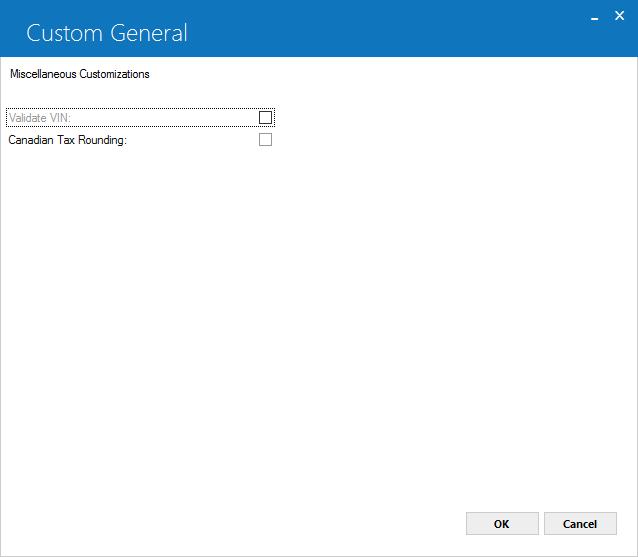Viewport: 638px width, 557px height.
Task: Close the Custom General dialog
Action: click(619, 16)
